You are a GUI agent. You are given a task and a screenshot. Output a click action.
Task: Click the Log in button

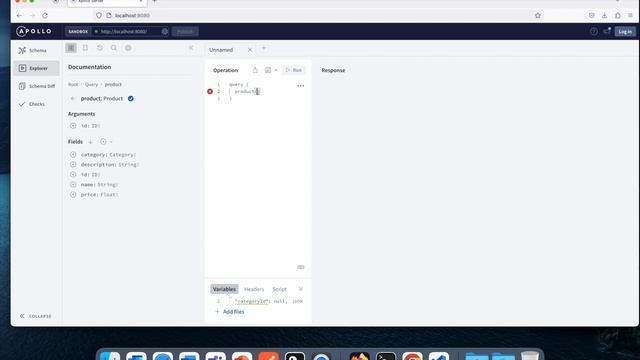(625, 31)
